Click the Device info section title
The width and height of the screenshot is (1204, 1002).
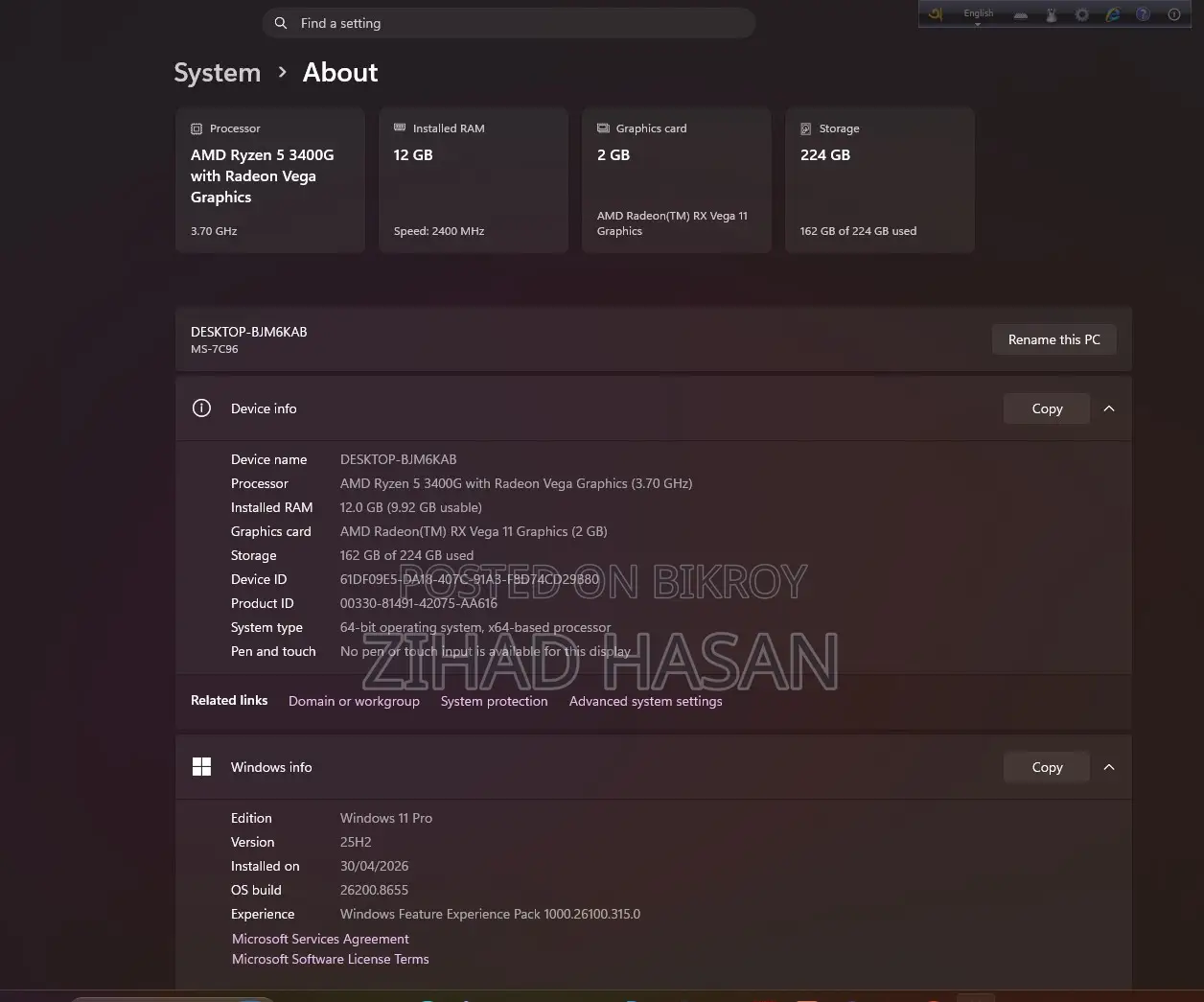(x=264, y=408)
